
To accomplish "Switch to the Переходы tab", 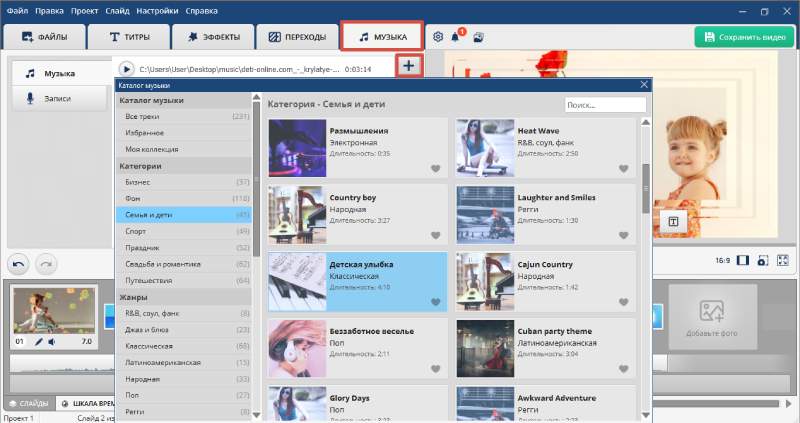I will (297, 37).
